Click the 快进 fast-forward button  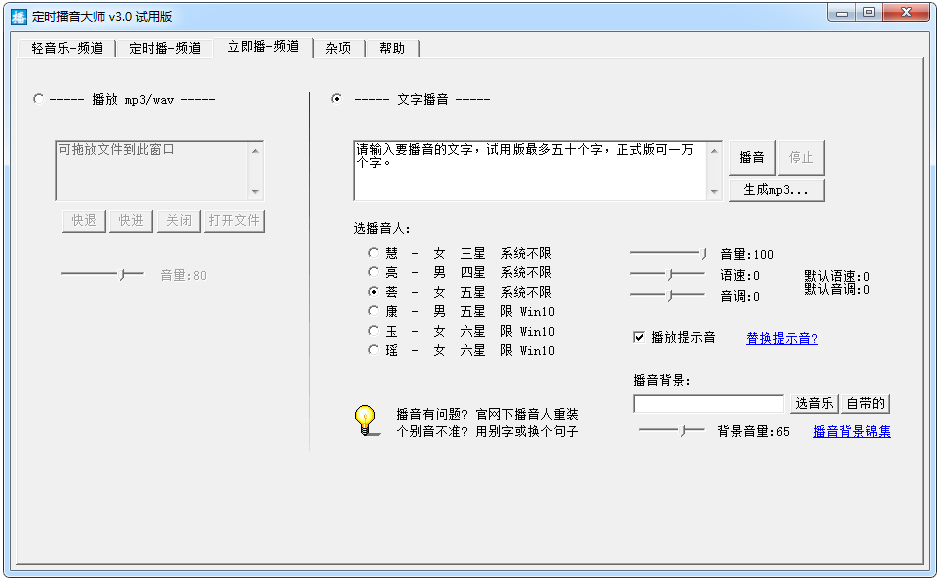click(x=131, y=221)
